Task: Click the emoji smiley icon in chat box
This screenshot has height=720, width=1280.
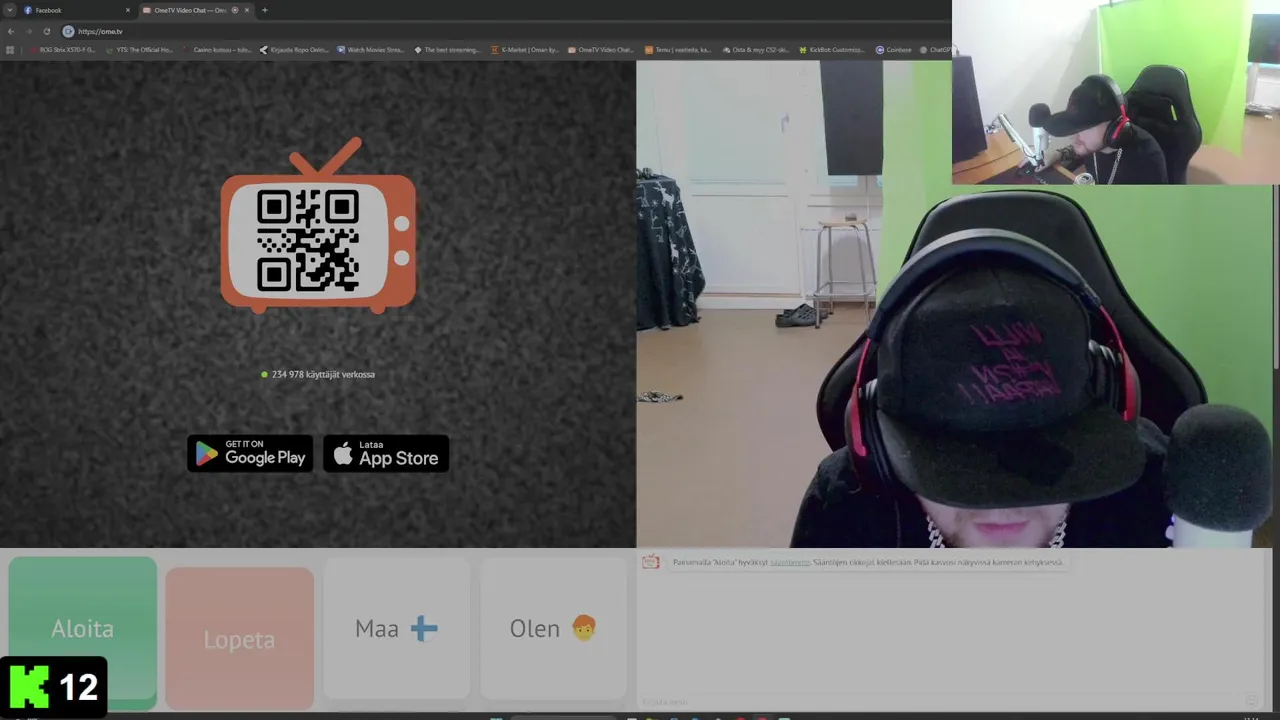Action: coord(1251,701)
